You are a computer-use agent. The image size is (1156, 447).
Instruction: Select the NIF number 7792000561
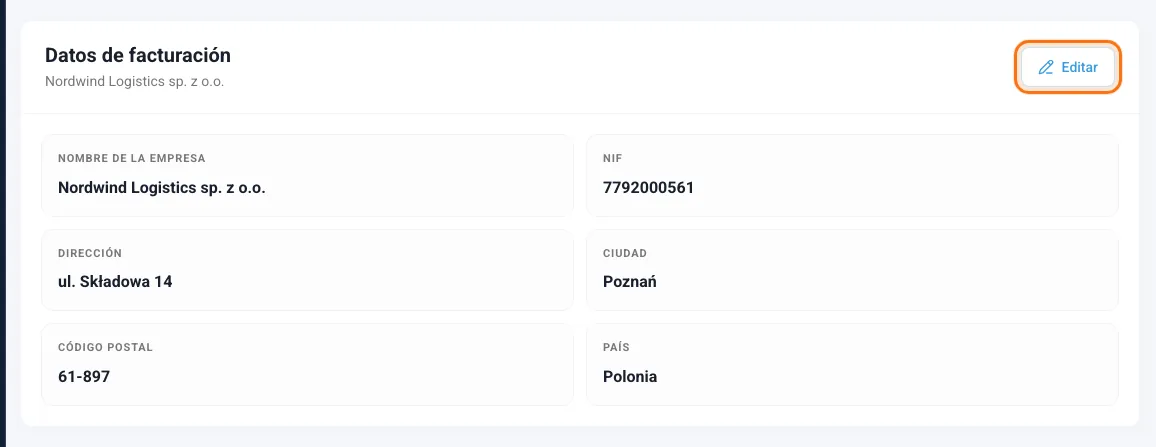[x=648, y=187]
